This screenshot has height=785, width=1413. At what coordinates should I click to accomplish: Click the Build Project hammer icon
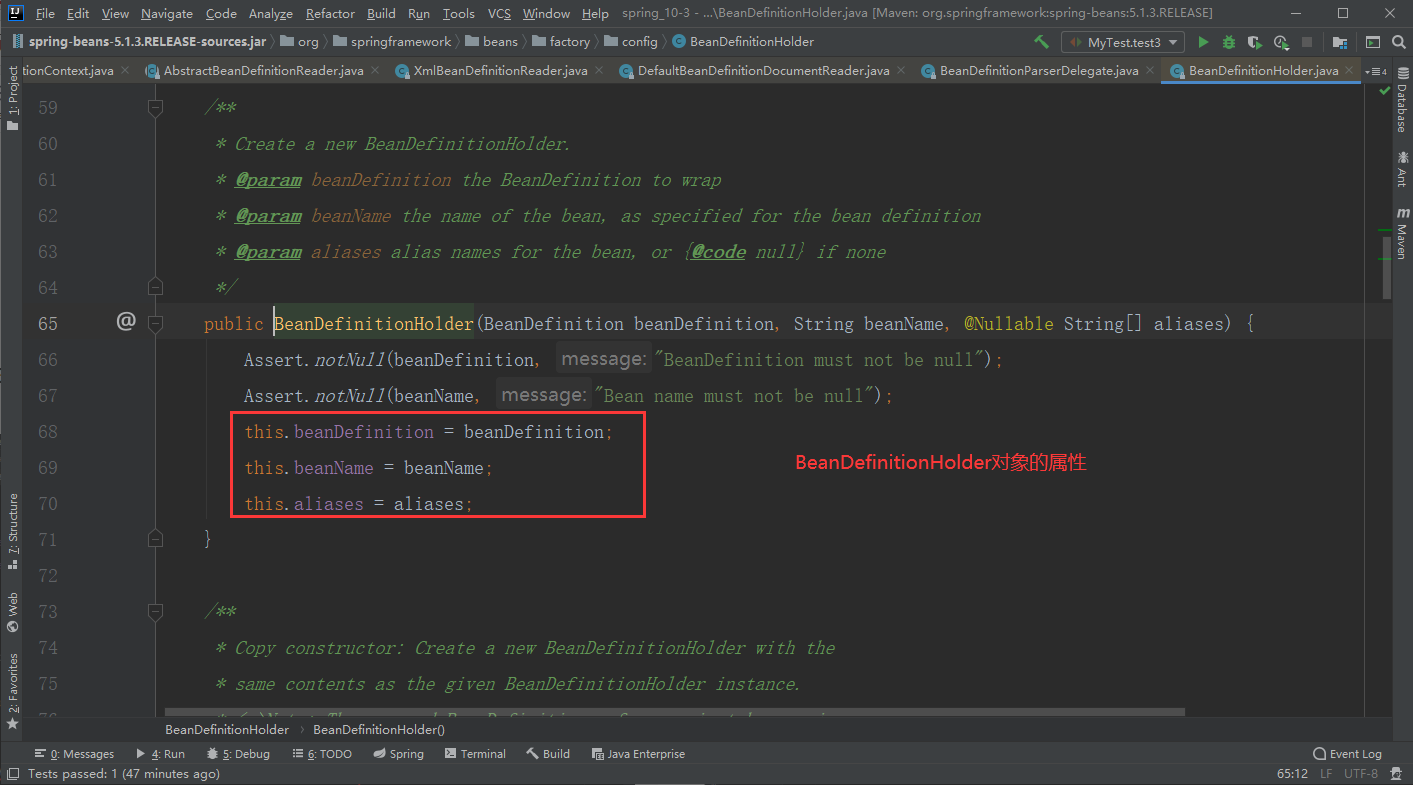coord(1042,42)
